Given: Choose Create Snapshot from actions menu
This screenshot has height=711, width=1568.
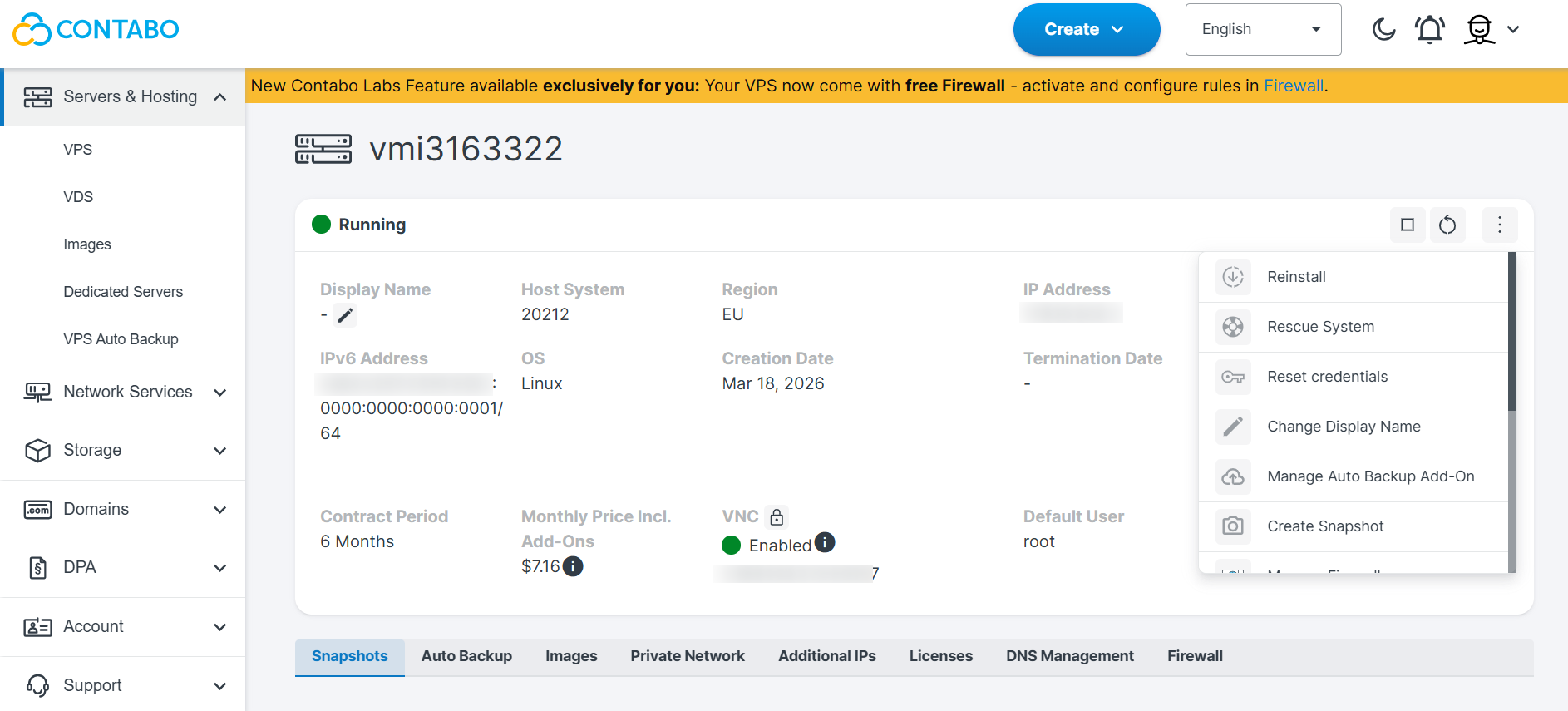Looking at the screenshot, I should point(1354,526).
